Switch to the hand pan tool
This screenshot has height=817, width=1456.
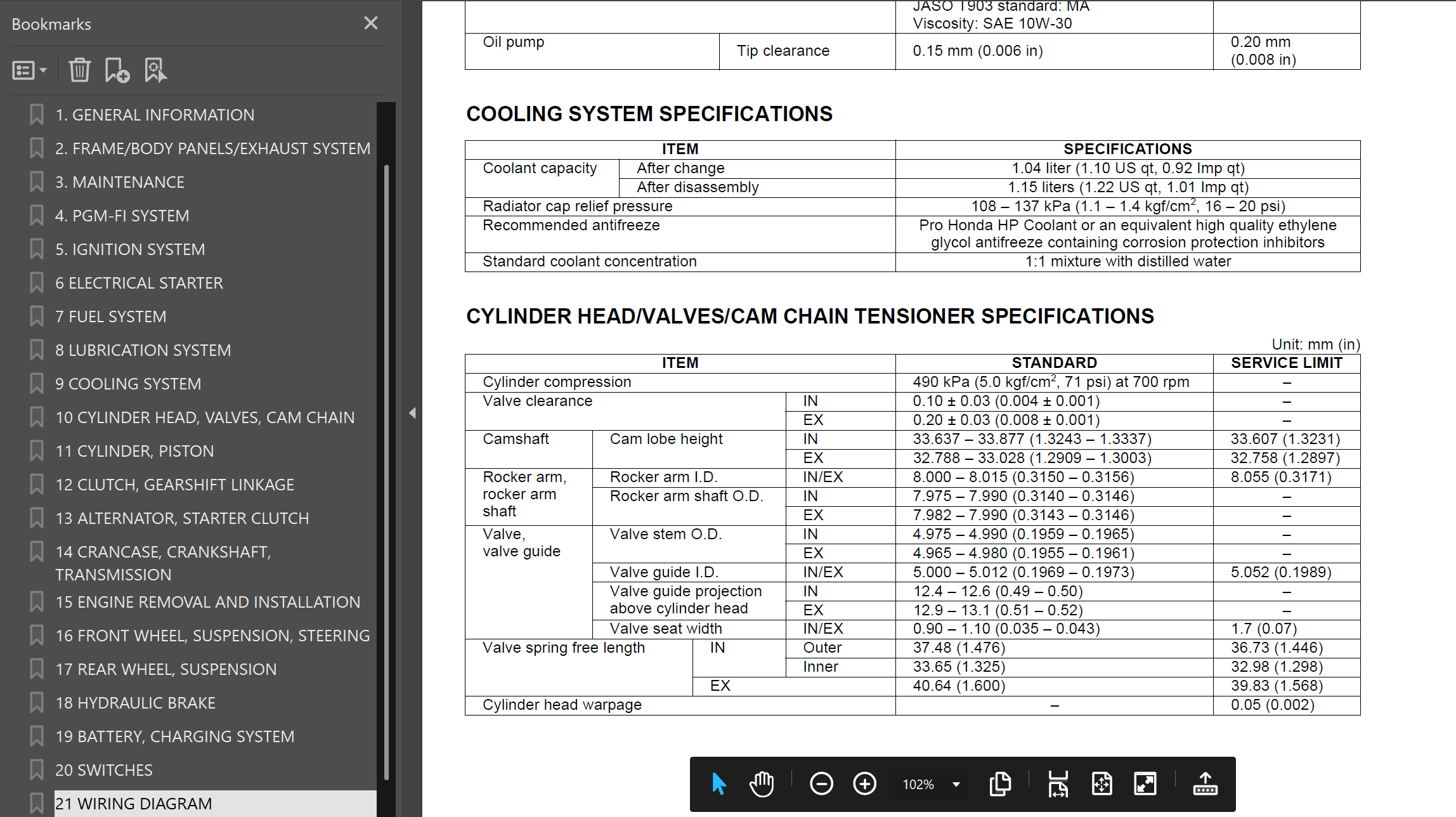pyautogui.click(x=762, y=784)
